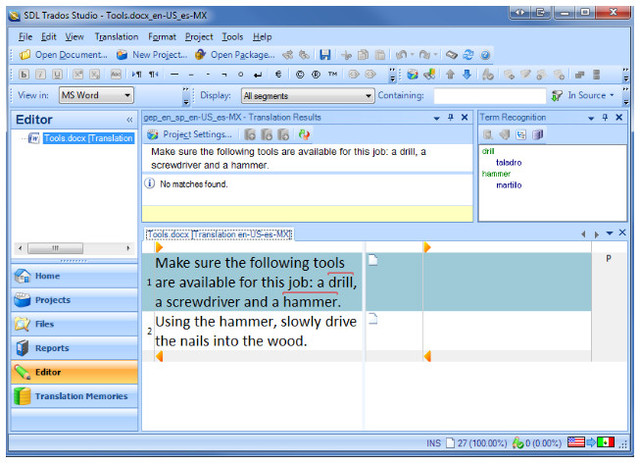Click the blue refresh arrows icon
This screenshot has width=640, height=464.
[x=468, y=55]
